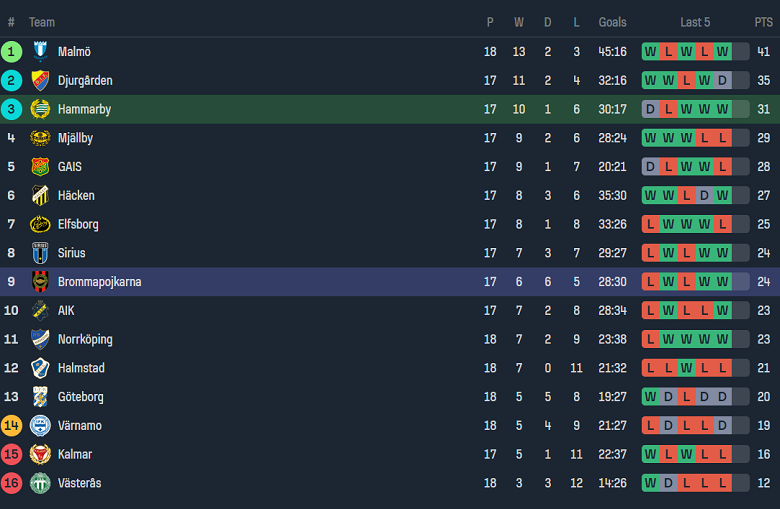Screen dimensions: 780x509
Task: Select the Brommapojkarna club logo
Action: [40, 282]
